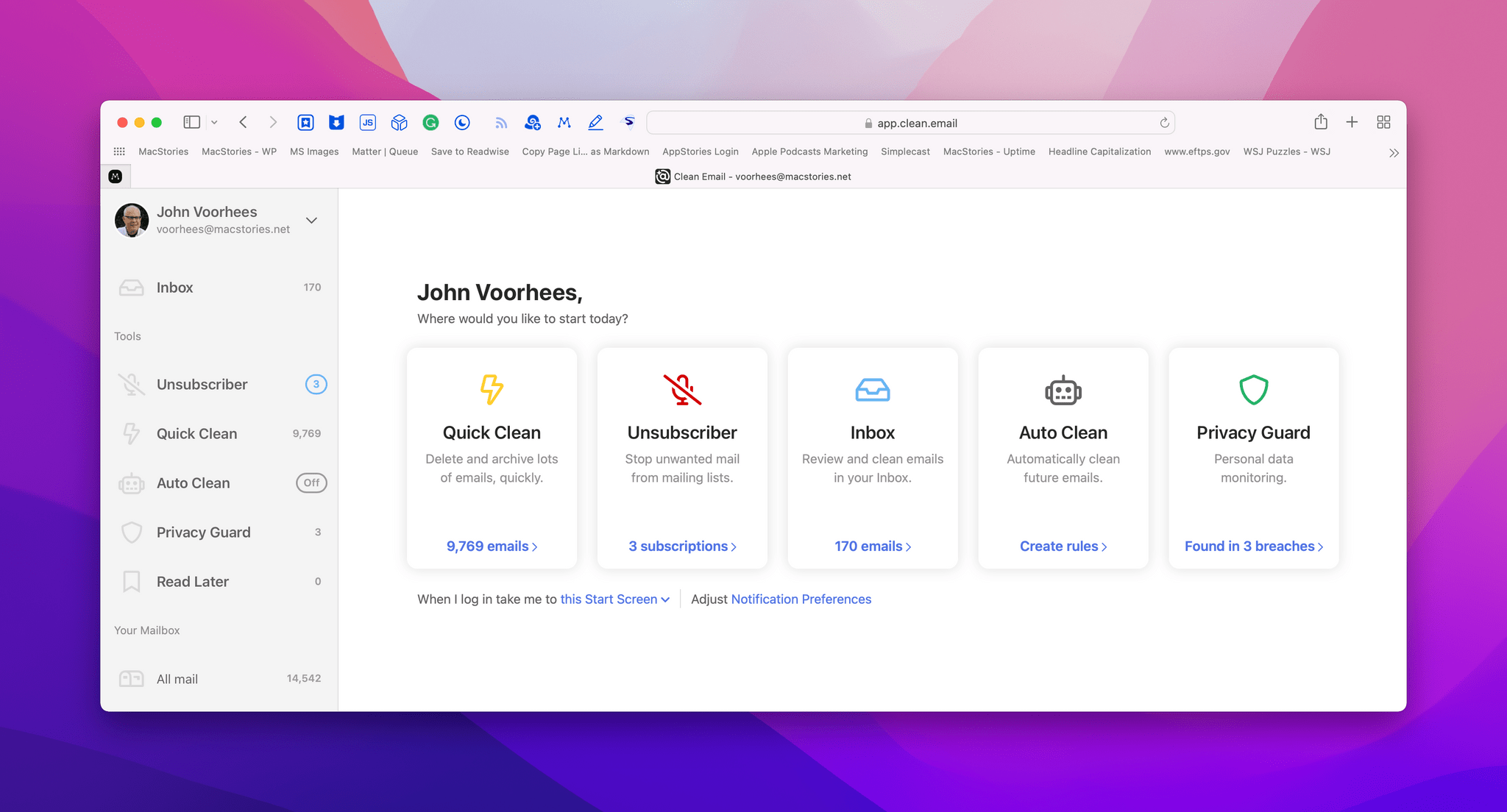Collapse the sidebar panel toggle
The image size is (1507, 812).
click(x=191, y=122)
